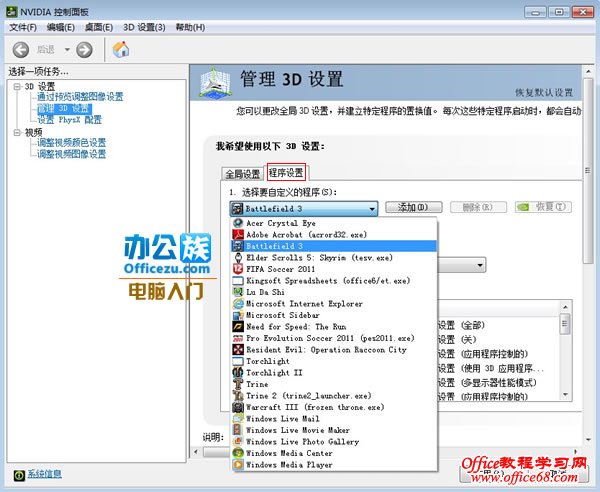Open 设置 PhysX 配置 tree item
This screenshot has width=600, height=492.
[69, 120]
